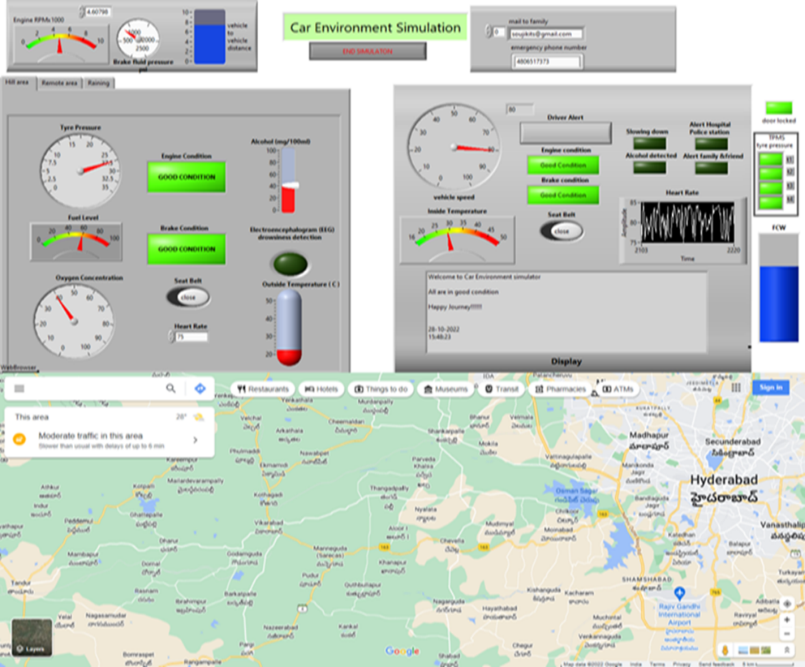Filter map by ATMs
Viewport: 805px width, 667px height.
tap(618, 389)
